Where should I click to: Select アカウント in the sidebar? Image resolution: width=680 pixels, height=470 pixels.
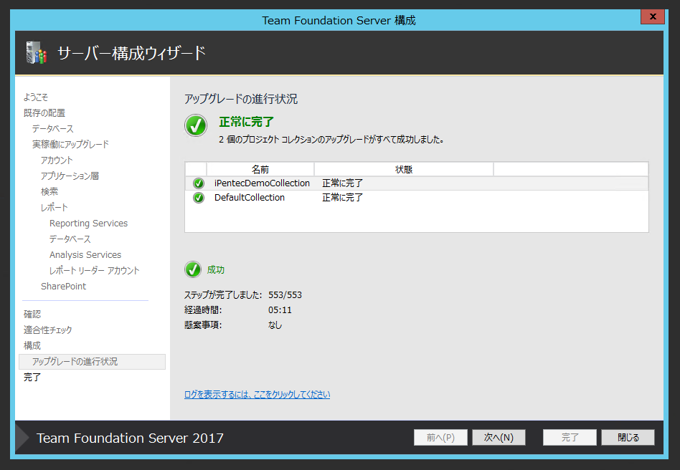pyautogui.click(x=57, y=160)
